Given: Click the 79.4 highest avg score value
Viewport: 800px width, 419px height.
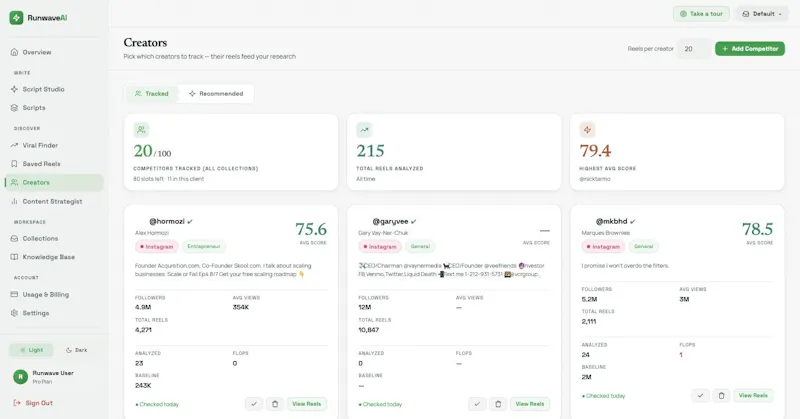Looking at the screenshot, I should pos(595,151).
